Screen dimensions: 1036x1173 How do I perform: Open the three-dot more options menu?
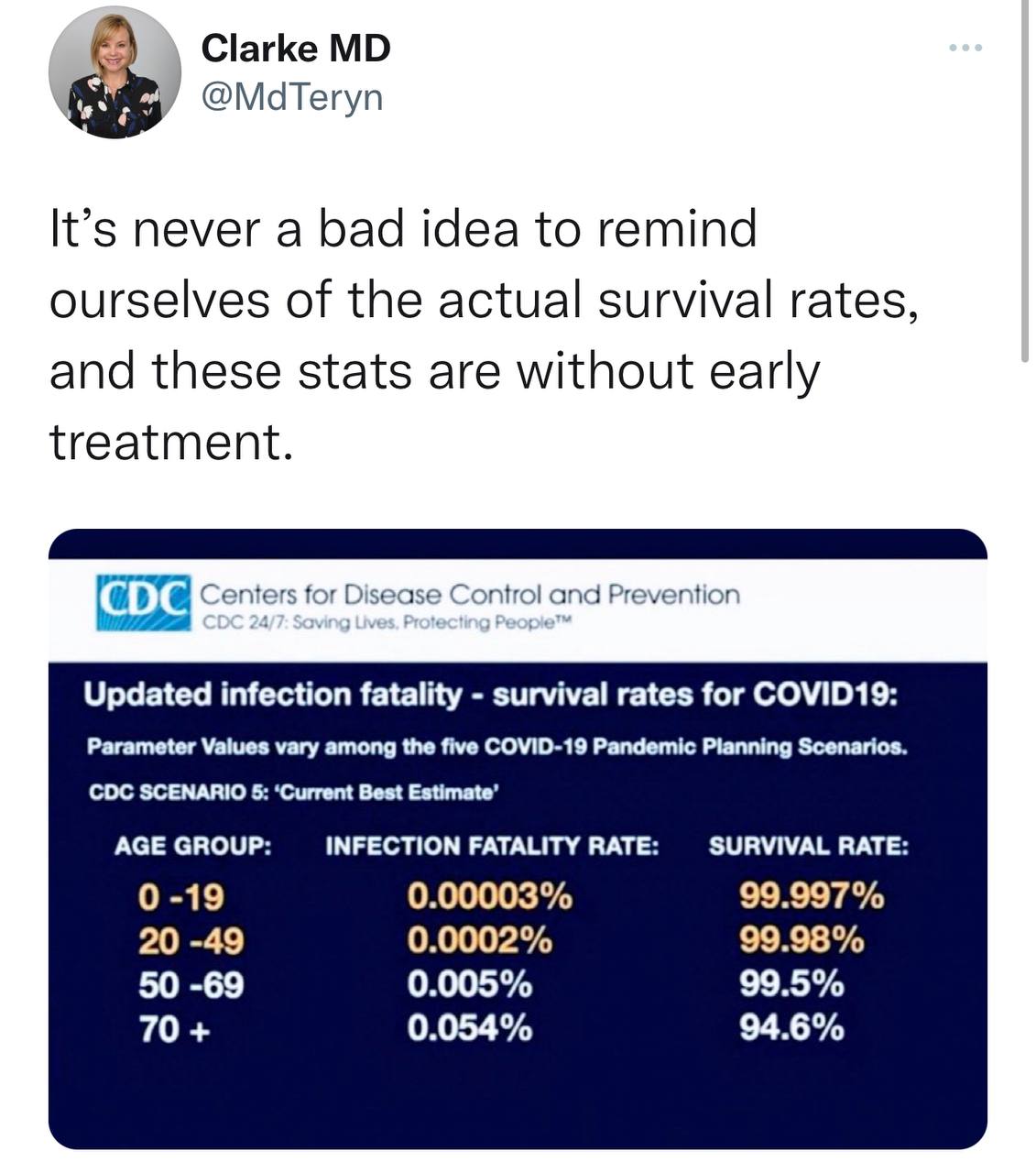coord(965,48)
